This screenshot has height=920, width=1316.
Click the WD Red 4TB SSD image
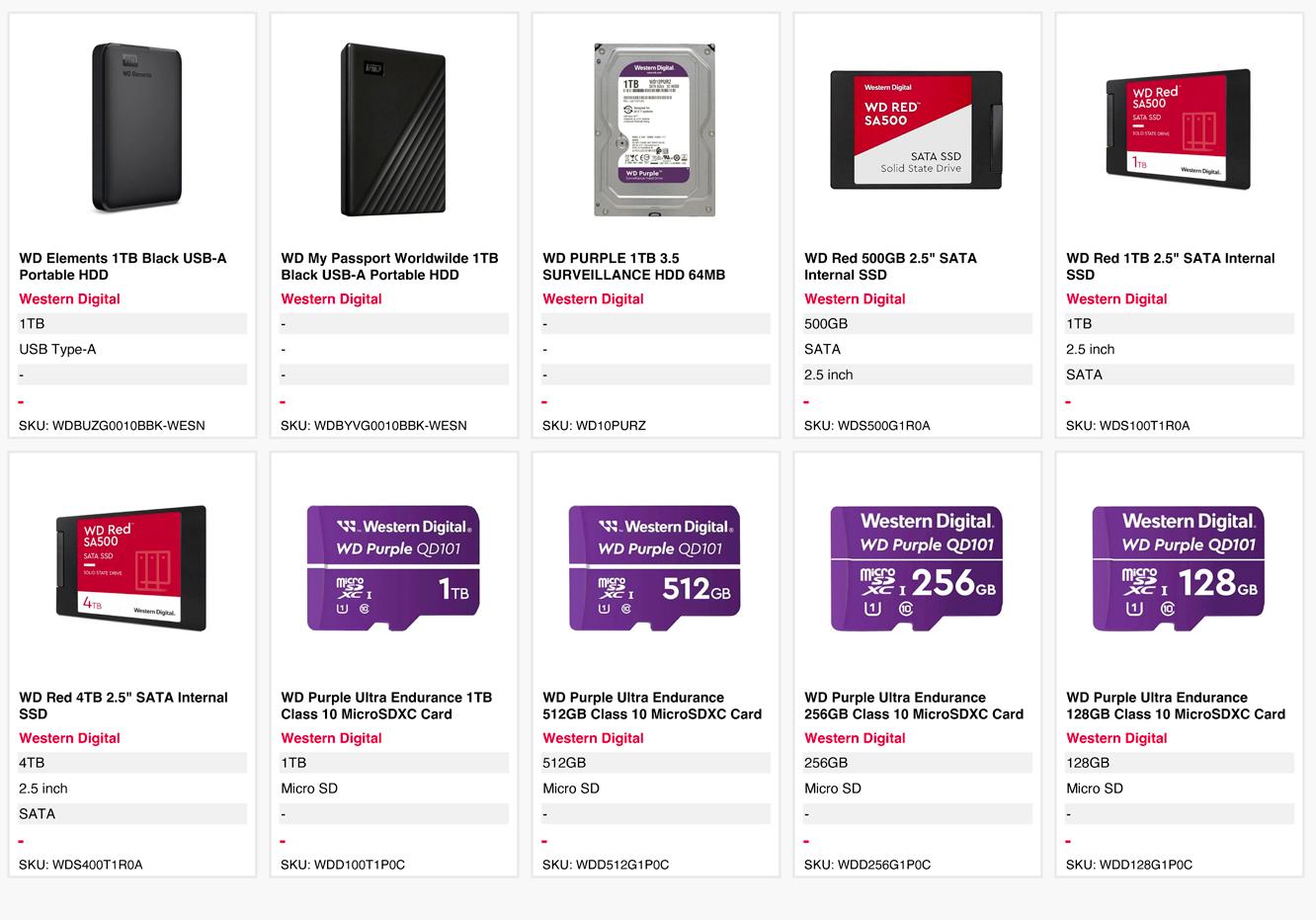pos(131,568)
